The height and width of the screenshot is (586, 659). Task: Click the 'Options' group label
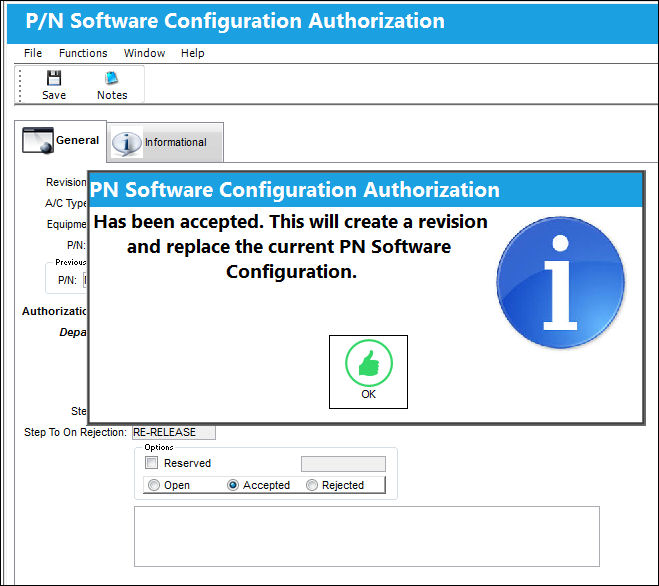[159, 447]
